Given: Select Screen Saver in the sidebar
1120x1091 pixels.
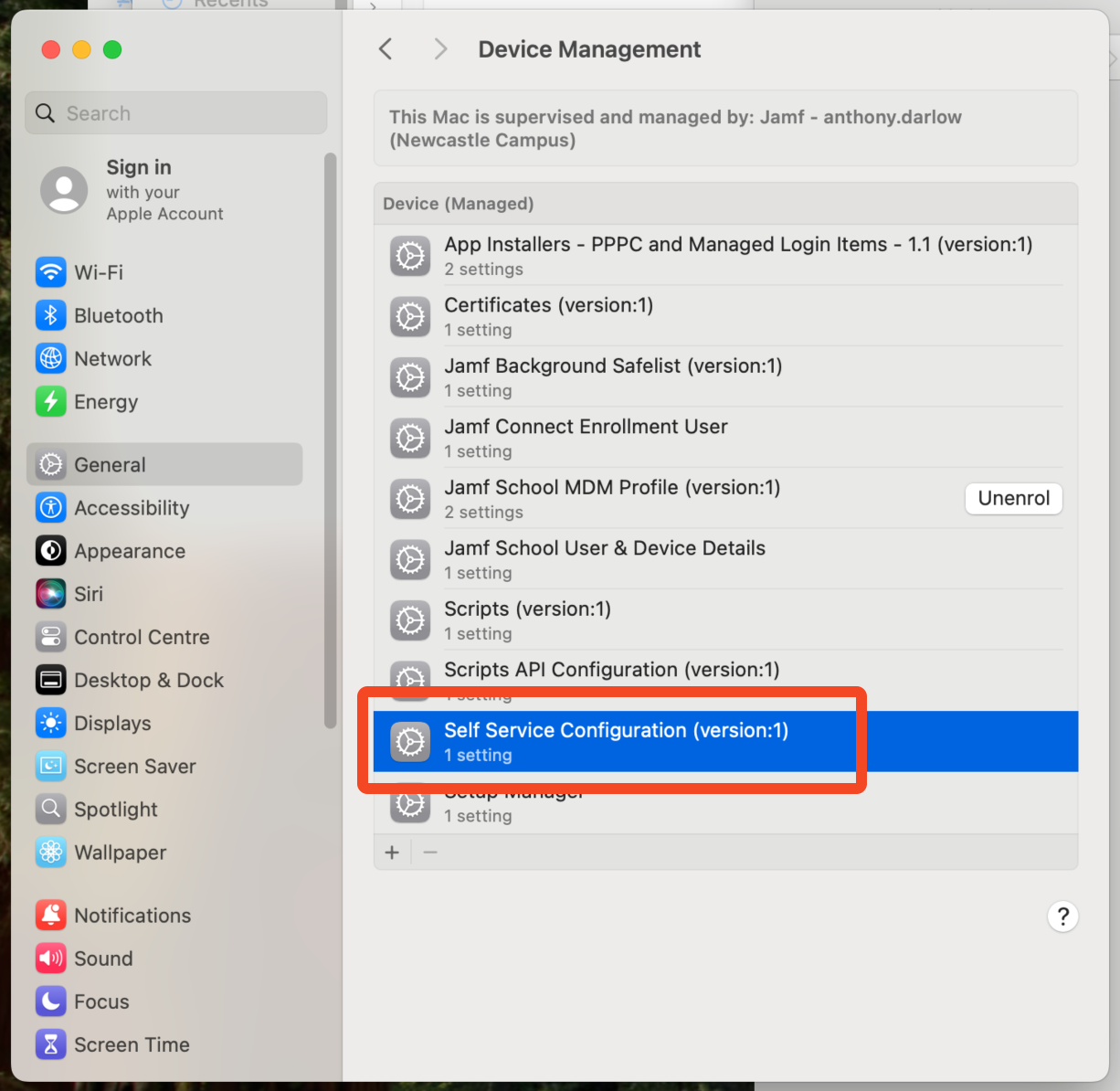Looking at the screenshot, I should coord(135,766).
